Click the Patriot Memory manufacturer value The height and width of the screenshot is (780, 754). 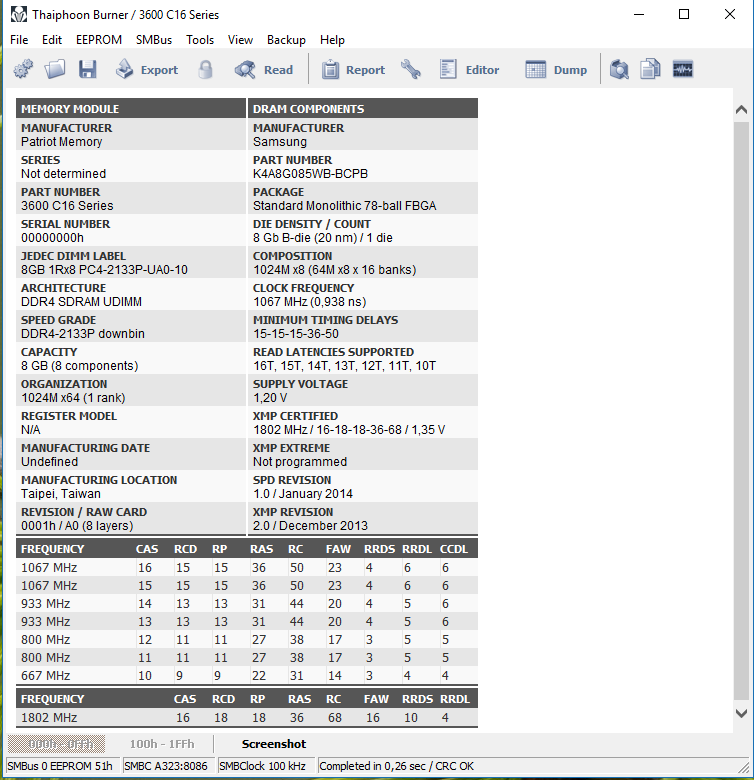(61, 142)
